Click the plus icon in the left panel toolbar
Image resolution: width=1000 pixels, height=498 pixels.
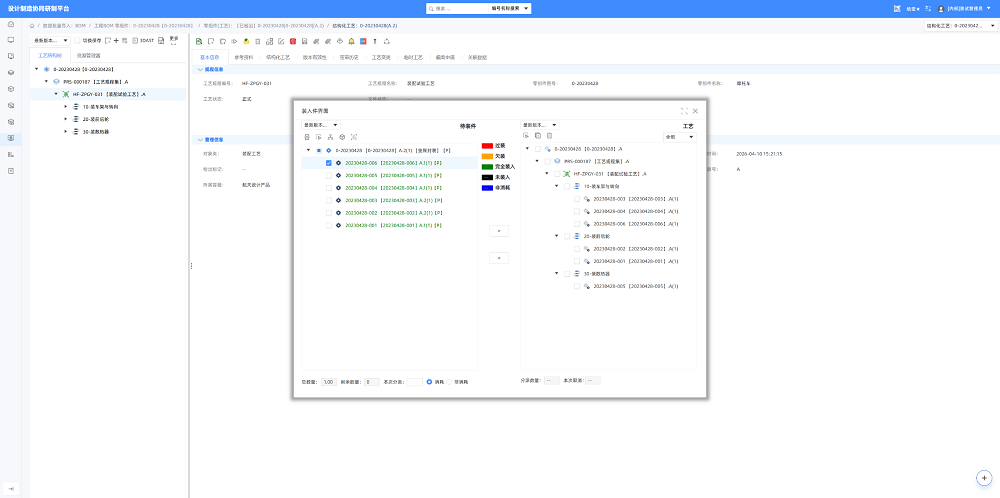116,40
